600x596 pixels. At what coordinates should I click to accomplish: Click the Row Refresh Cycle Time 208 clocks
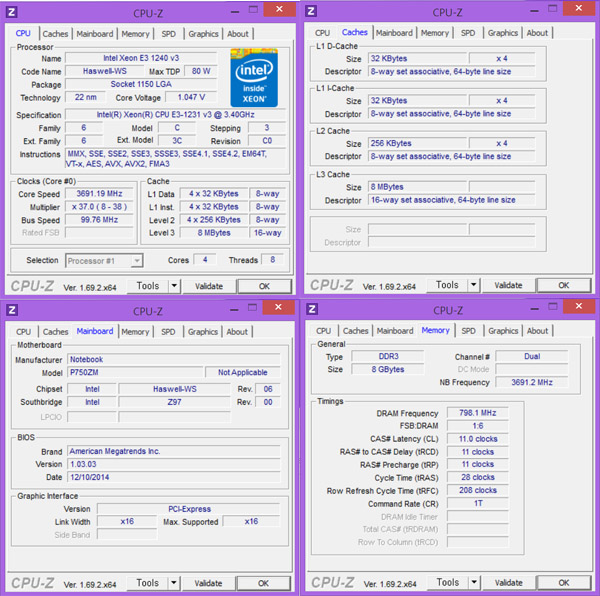(x=478, y=490)
